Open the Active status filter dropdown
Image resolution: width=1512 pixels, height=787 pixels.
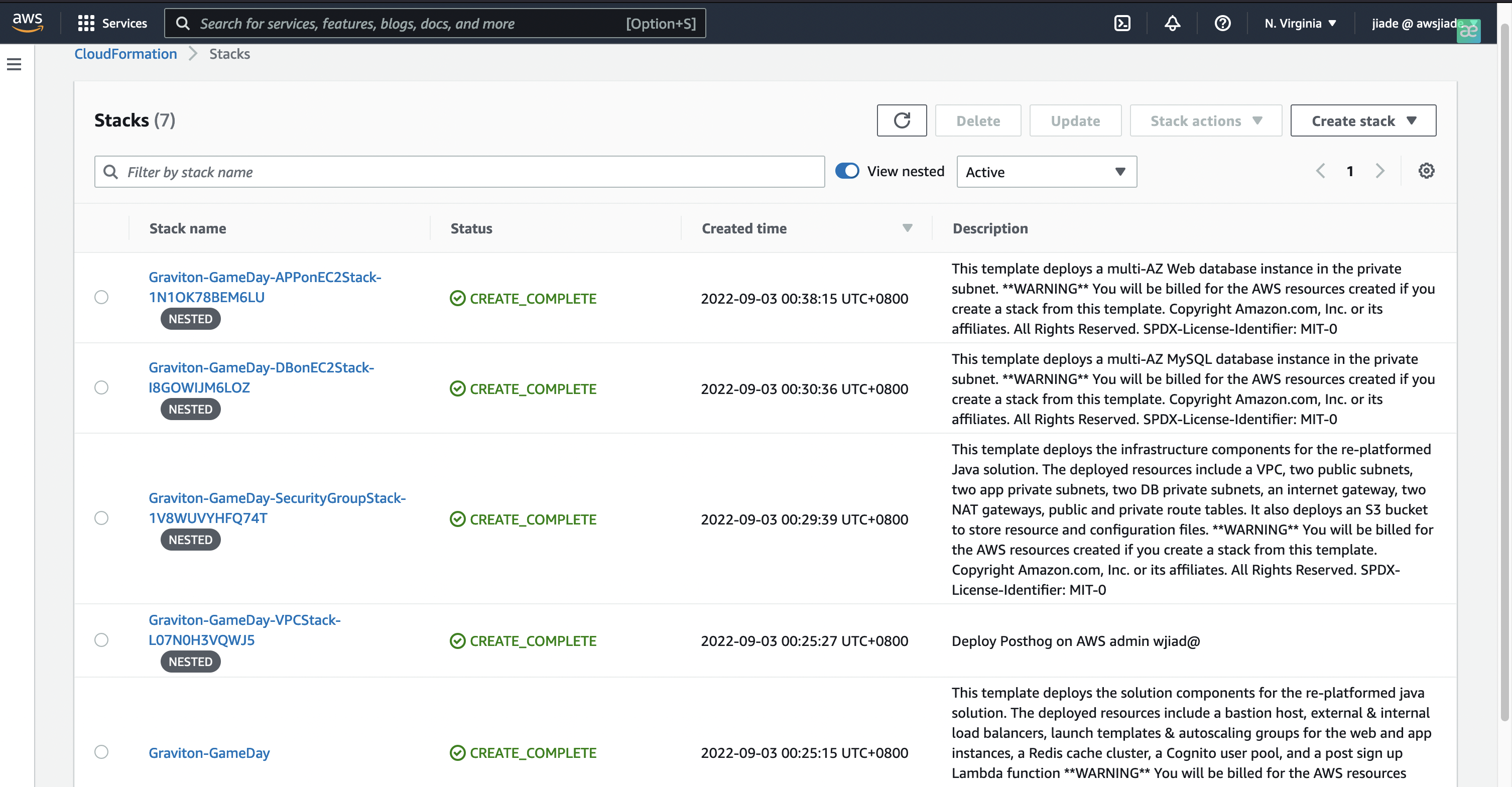pyautogui.click(x=1046, y=171)
